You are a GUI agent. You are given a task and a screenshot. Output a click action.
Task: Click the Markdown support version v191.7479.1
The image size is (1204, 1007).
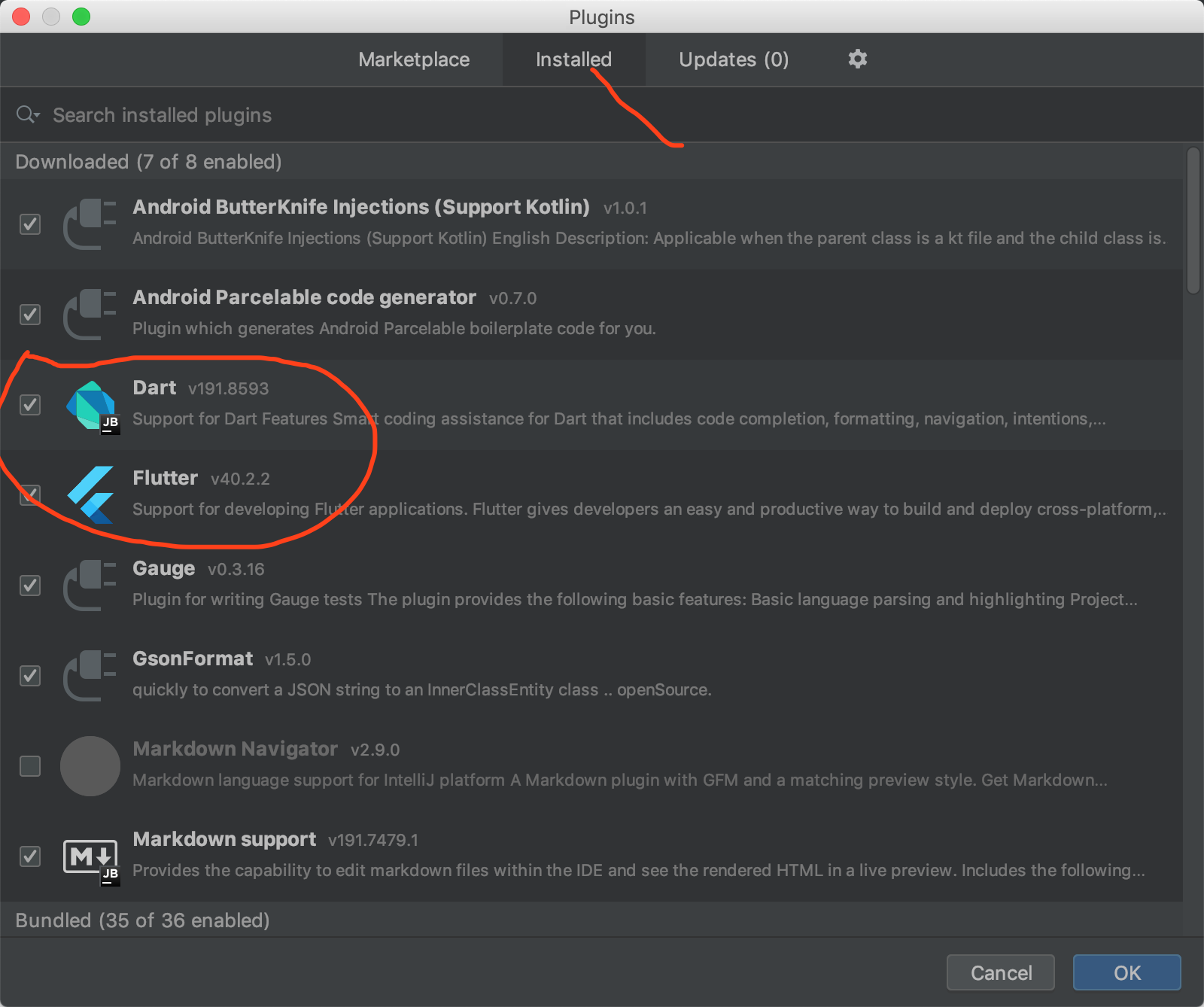pos(373,840)
